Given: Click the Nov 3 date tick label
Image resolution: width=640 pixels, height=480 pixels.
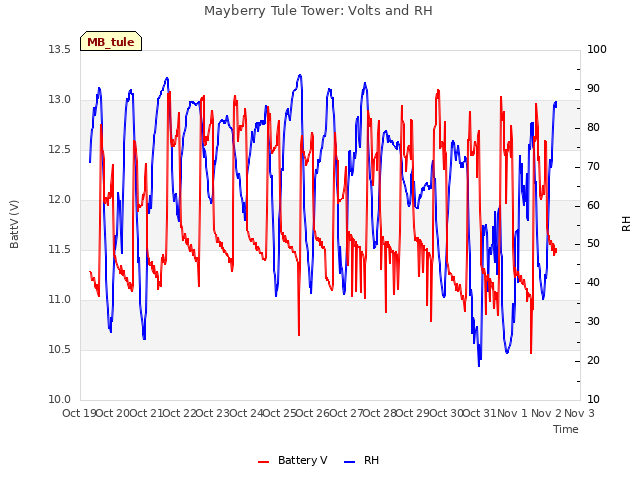Looking at the screenshot, I should pyautogui.click(x=579, y=413).
